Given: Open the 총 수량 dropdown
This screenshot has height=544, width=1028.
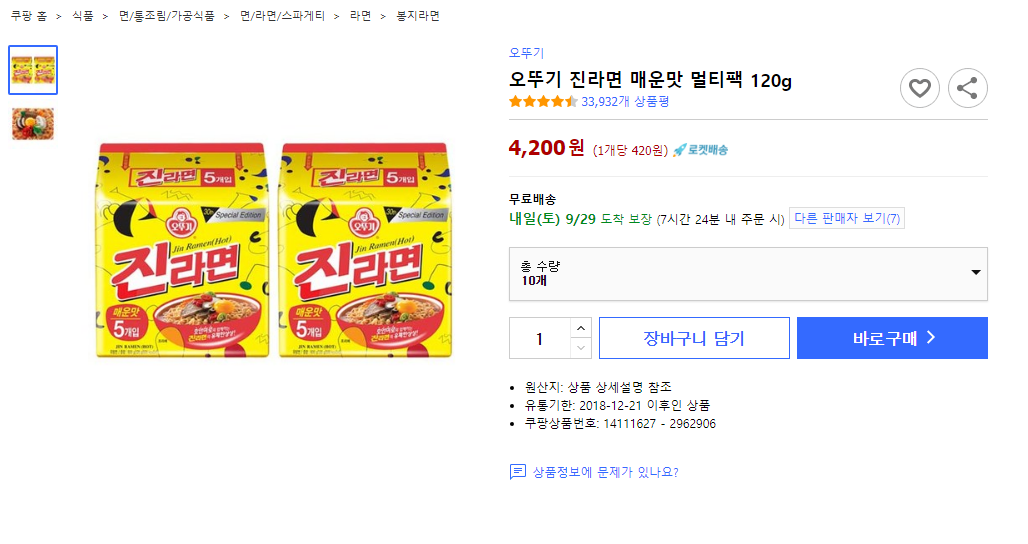Looking at the screenshot, I should click(748, 273).
